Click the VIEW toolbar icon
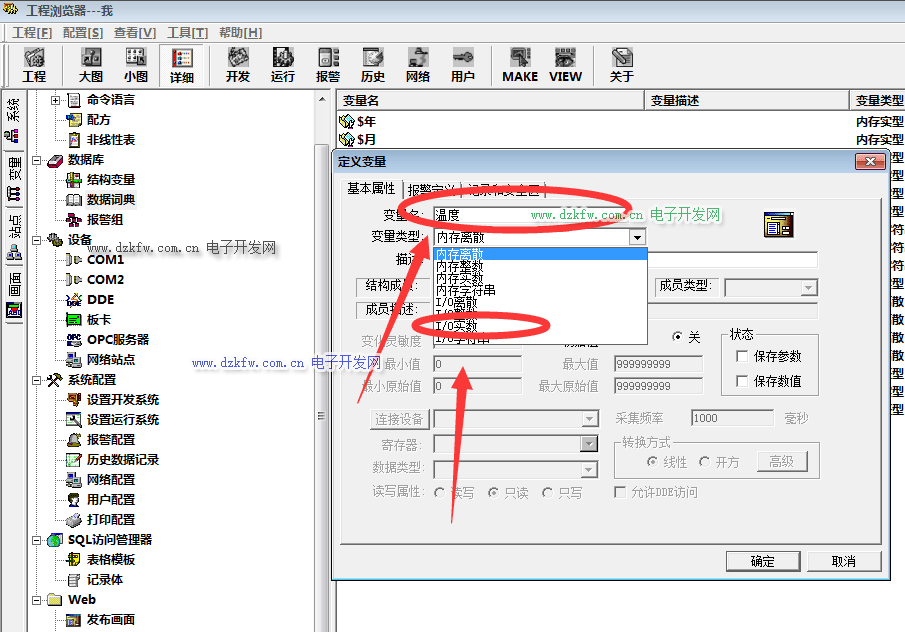Screen dimensions: 905x632 (565, 64)
